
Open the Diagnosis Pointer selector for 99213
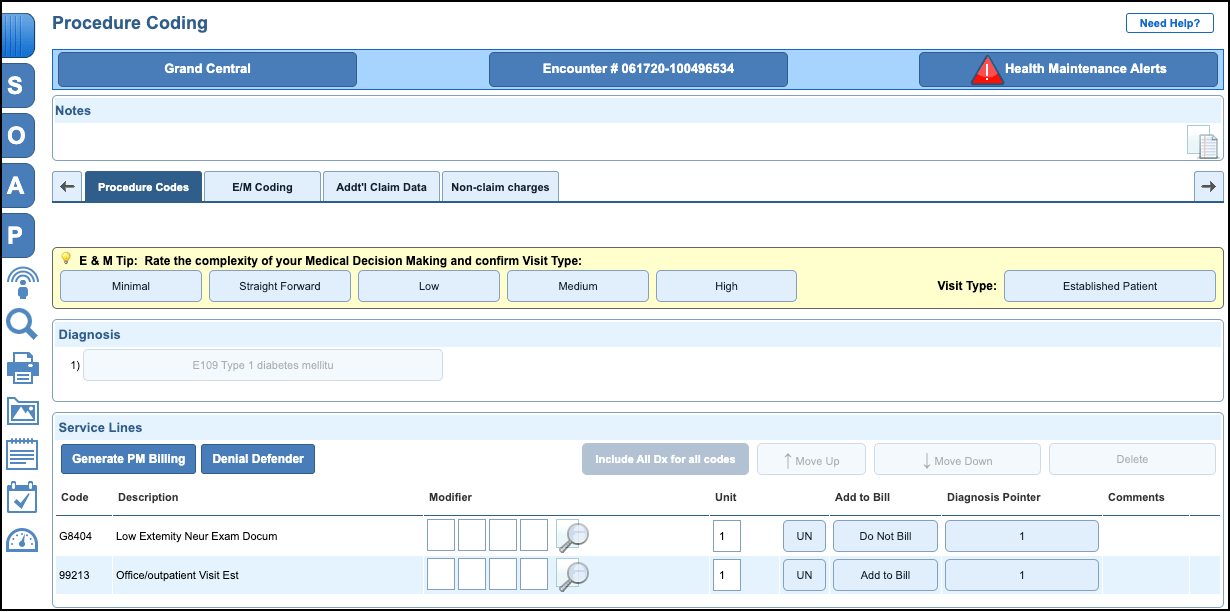click(1021, 574)
